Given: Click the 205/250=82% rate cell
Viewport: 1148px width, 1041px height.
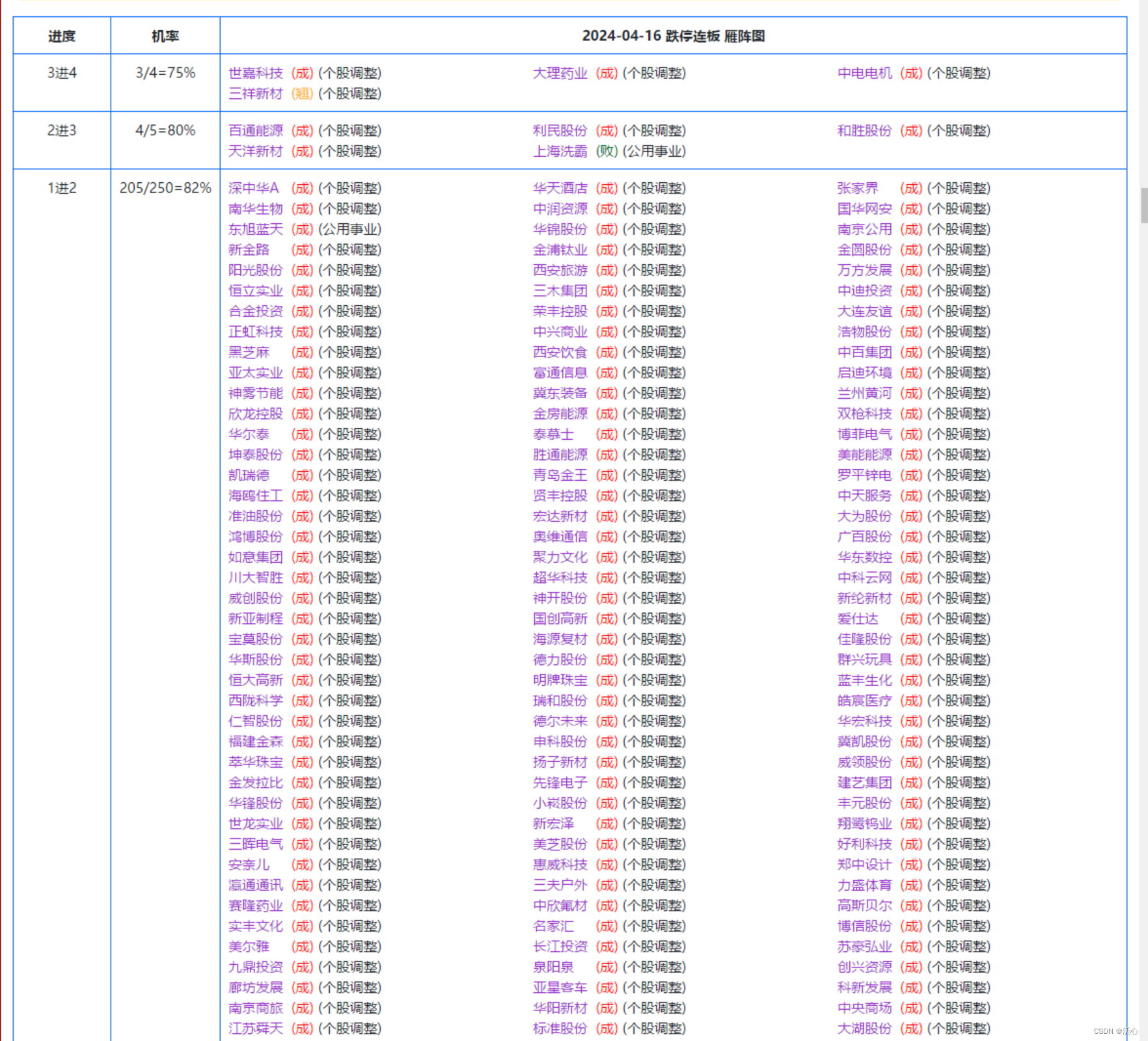Looking at the screenshot, I should (165, 188).
